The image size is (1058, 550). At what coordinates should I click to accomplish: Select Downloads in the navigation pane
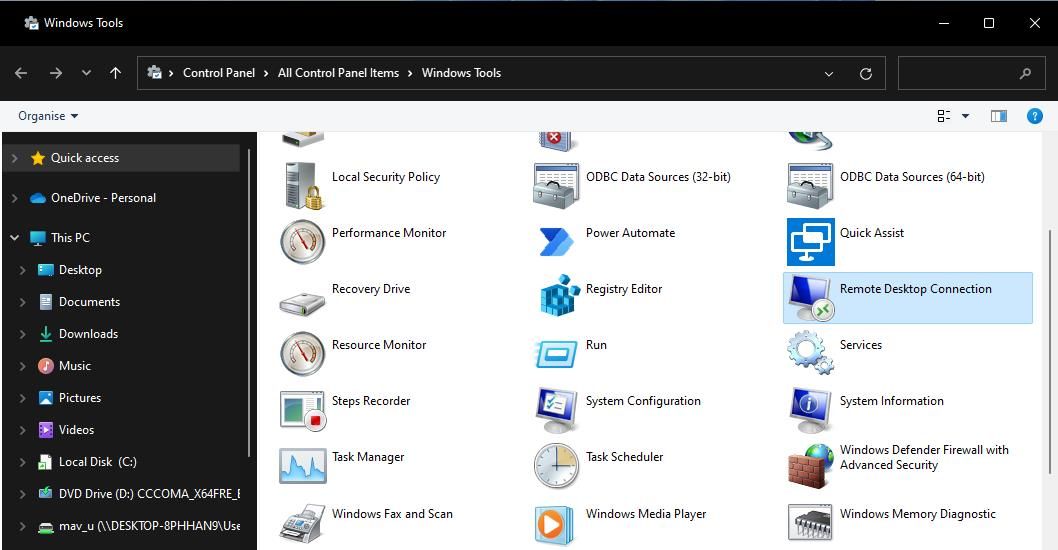click(88, 334)
